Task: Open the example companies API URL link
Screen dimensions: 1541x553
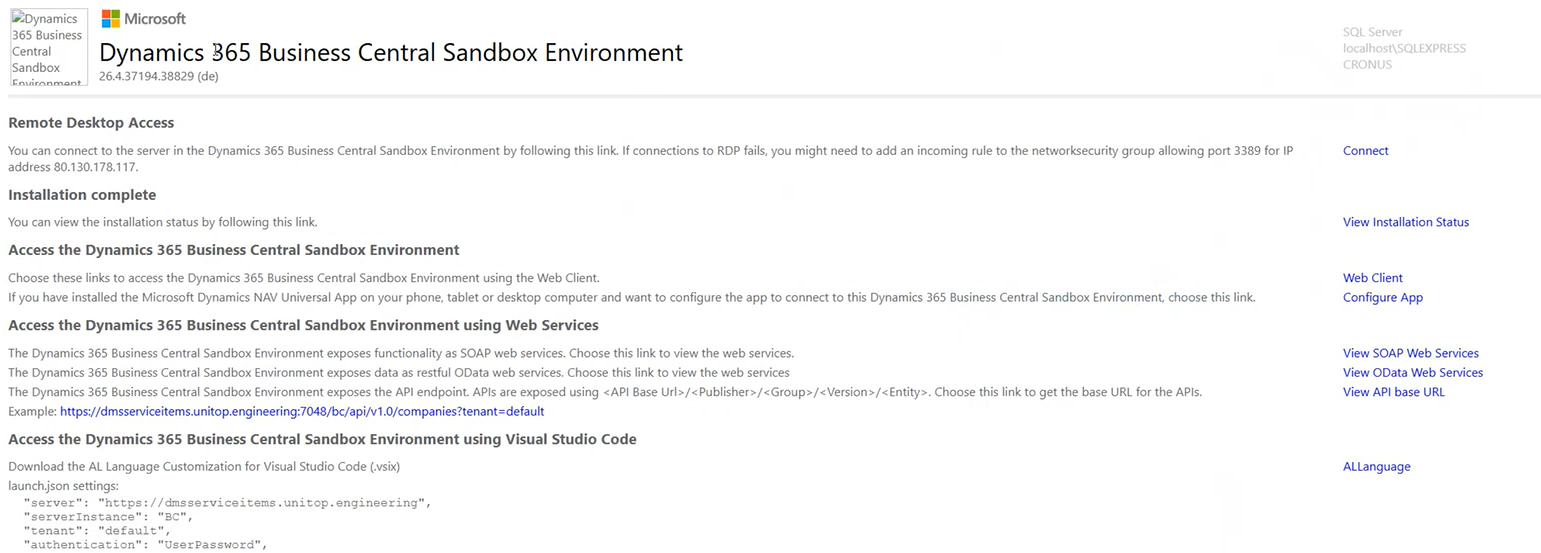Action: click(x=302, y=411)
